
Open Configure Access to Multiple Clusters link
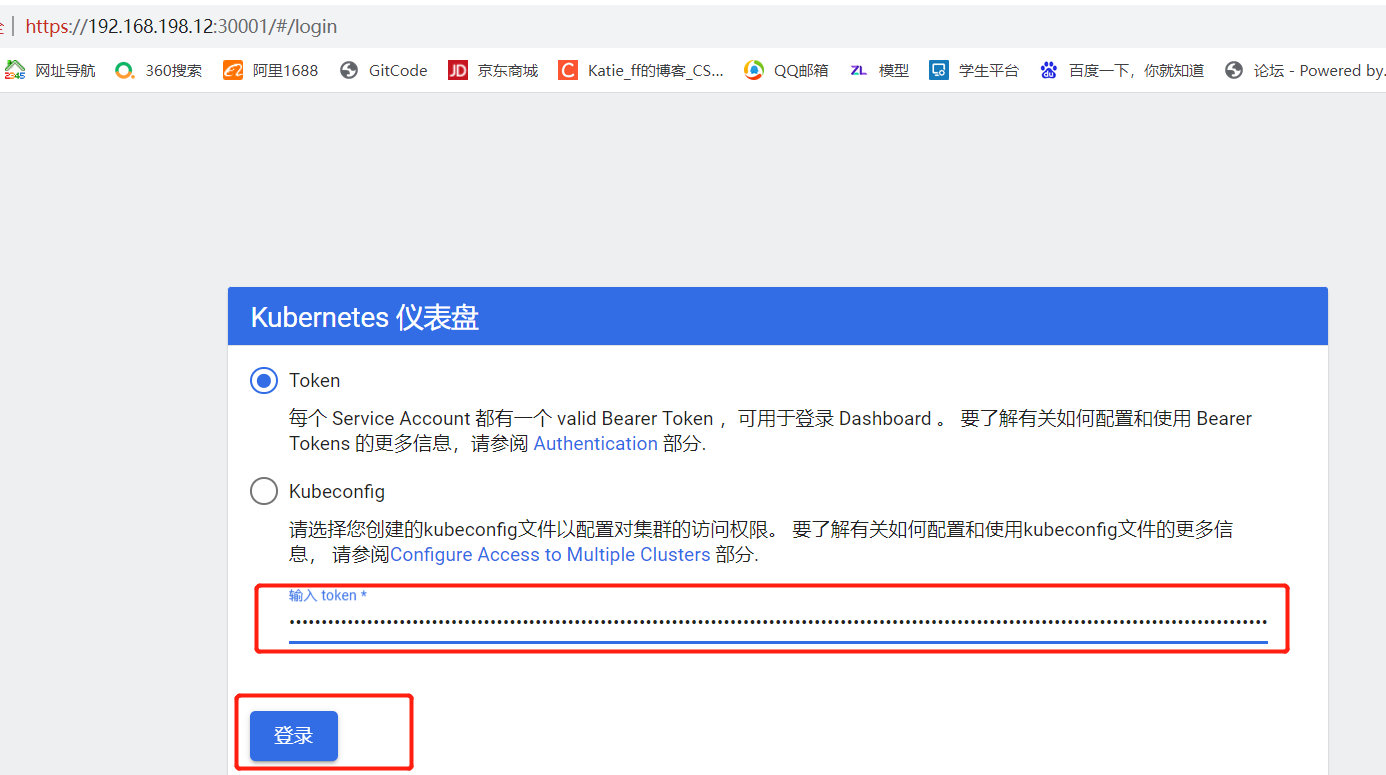(550, 555)
